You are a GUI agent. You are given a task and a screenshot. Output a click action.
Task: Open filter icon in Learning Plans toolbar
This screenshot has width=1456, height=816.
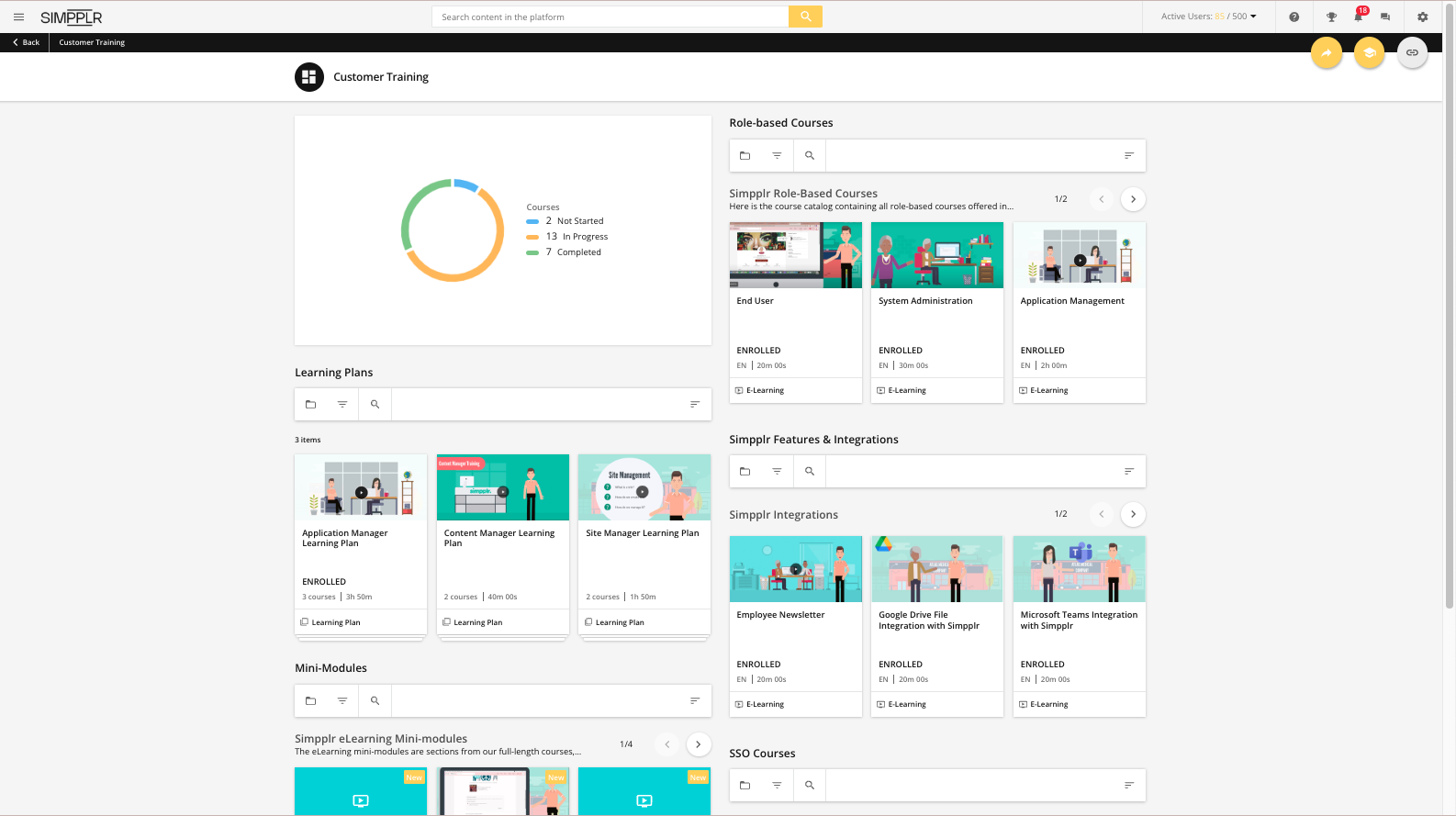pyautogui.click(x=342, y=404)
